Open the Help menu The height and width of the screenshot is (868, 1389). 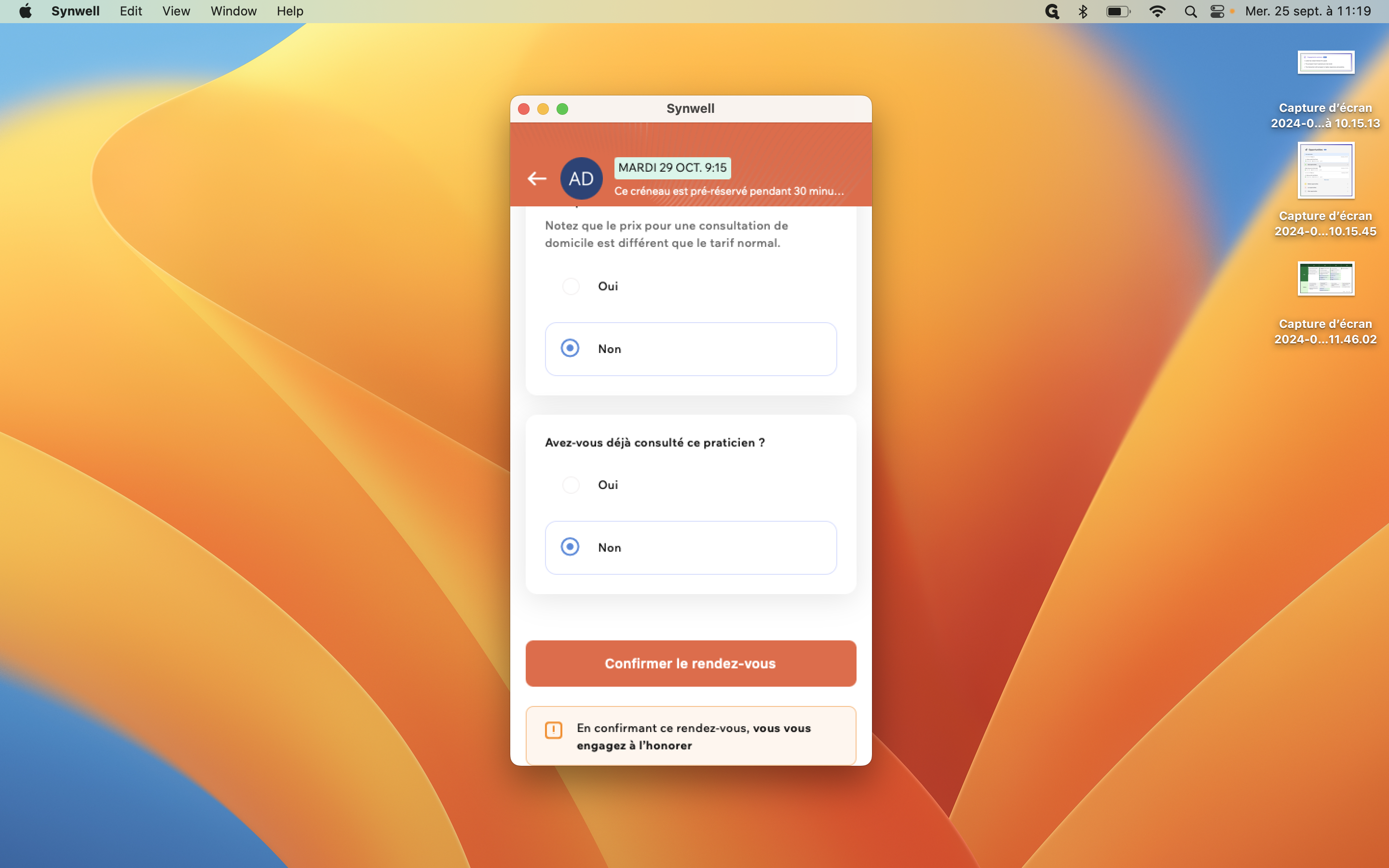[x=290, y=11]
